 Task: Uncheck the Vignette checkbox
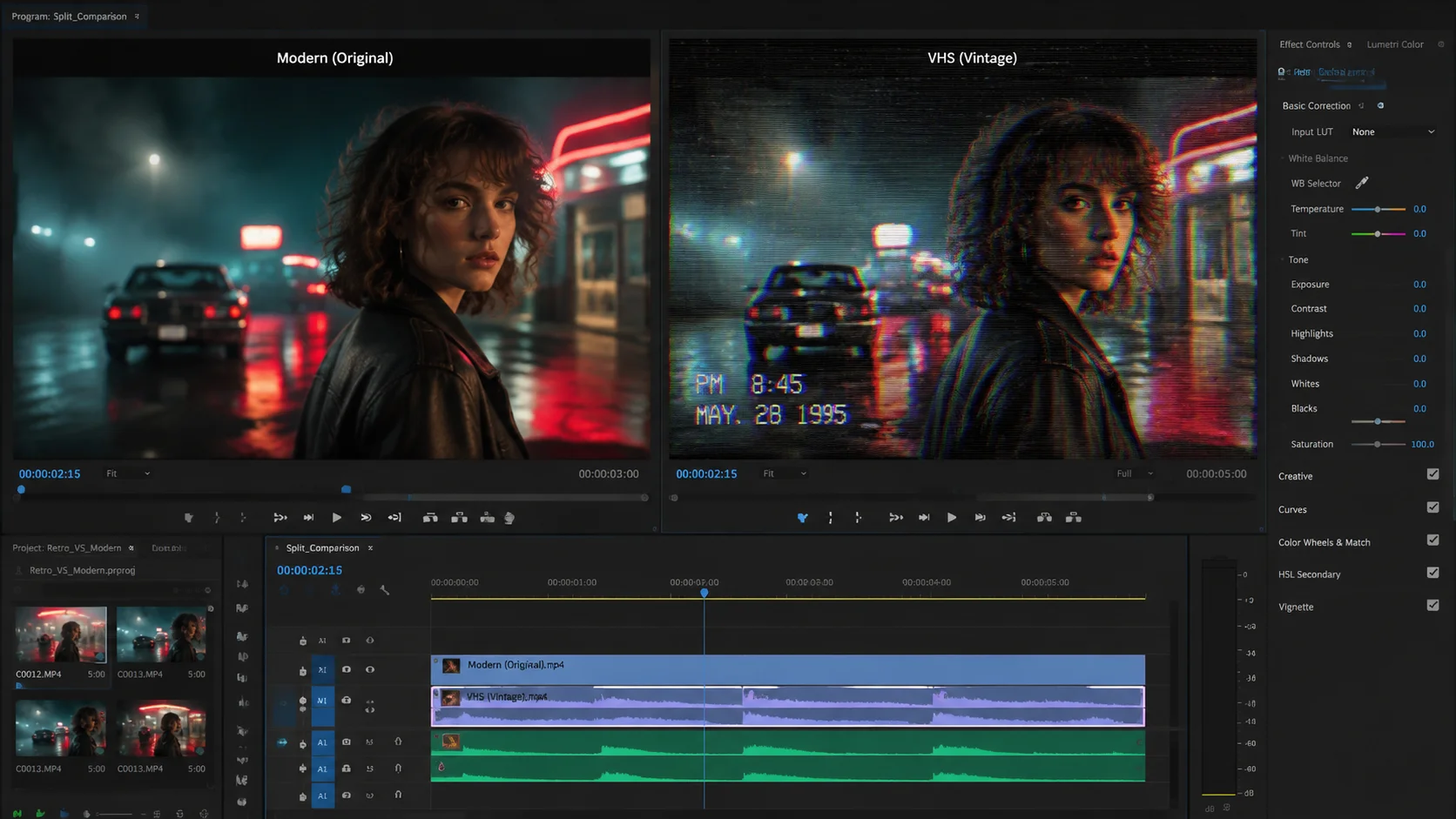[1432, 606]
